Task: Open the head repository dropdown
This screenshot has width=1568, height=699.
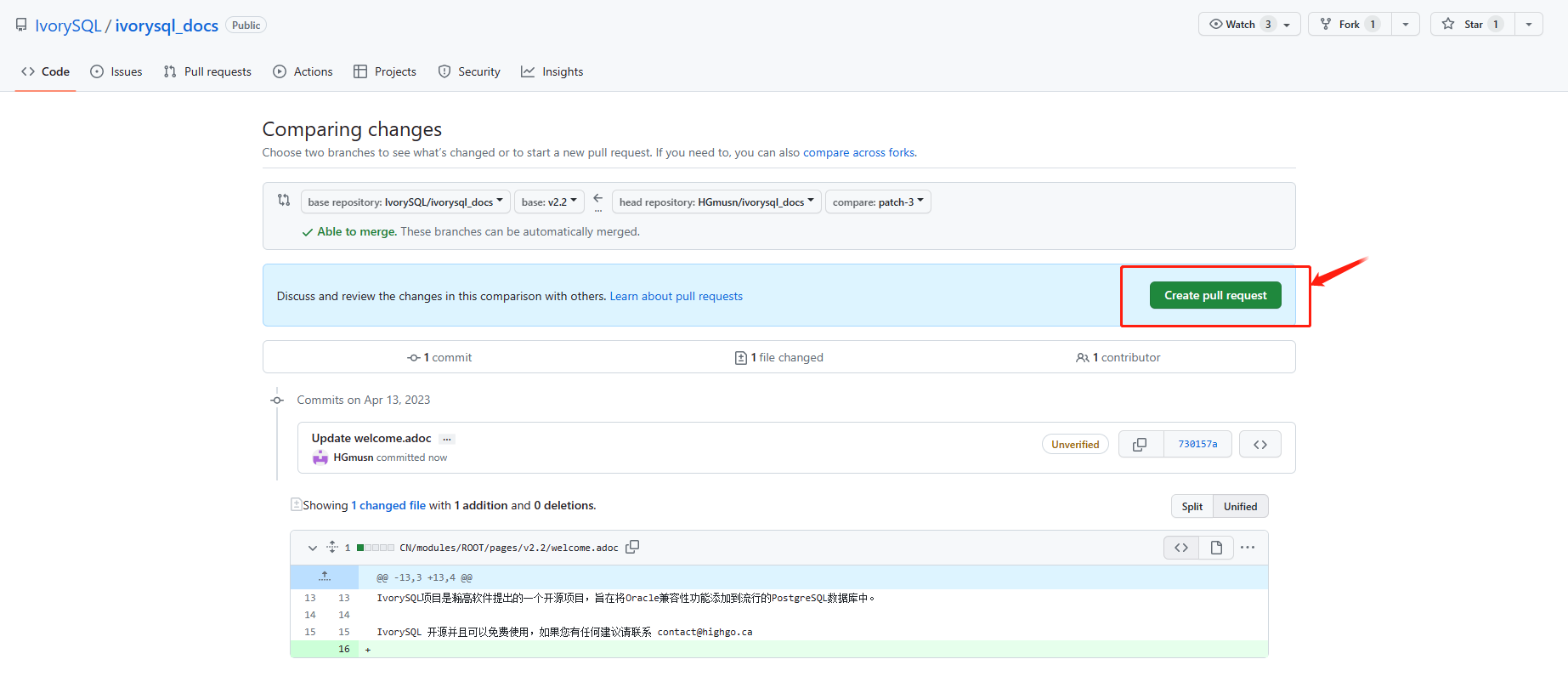Action: pos(716,202)
